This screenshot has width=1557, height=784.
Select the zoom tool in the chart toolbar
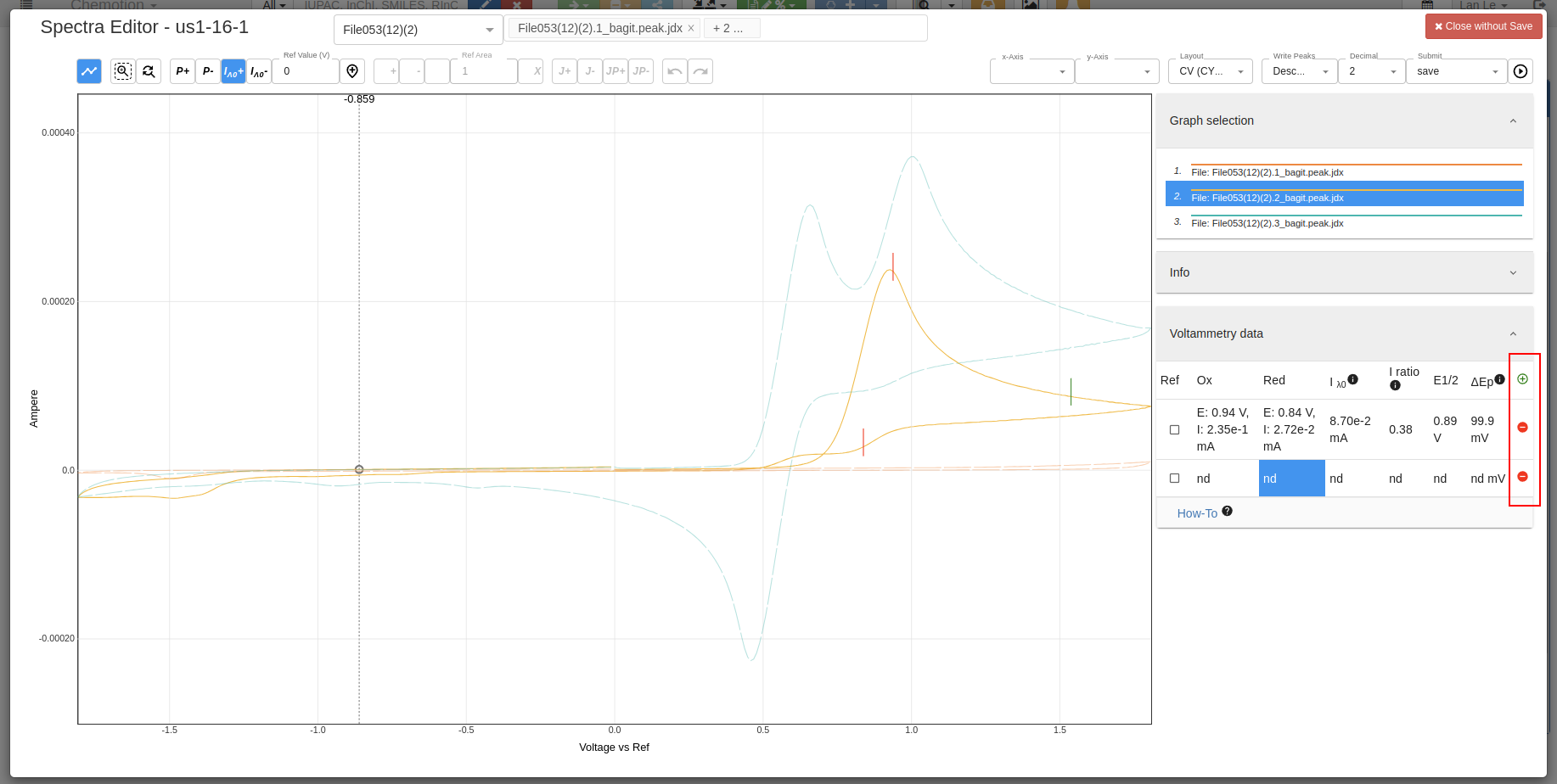122,71
